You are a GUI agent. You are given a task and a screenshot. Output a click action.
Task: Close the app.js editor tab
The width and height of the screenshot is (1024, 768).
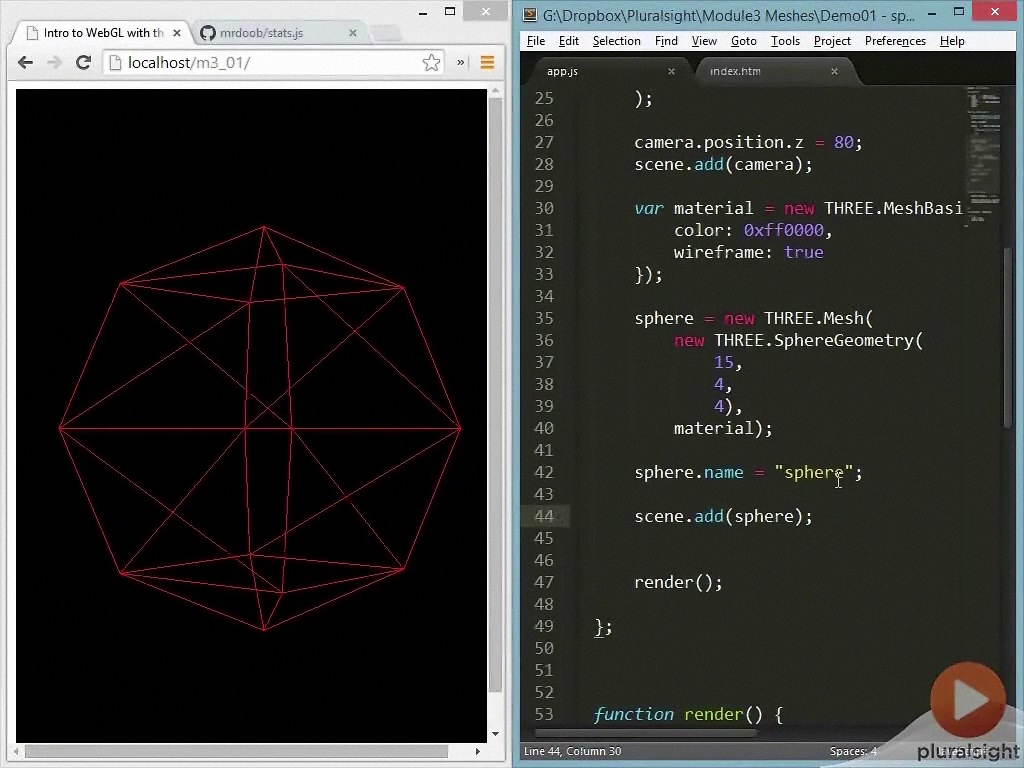(671, 71)
